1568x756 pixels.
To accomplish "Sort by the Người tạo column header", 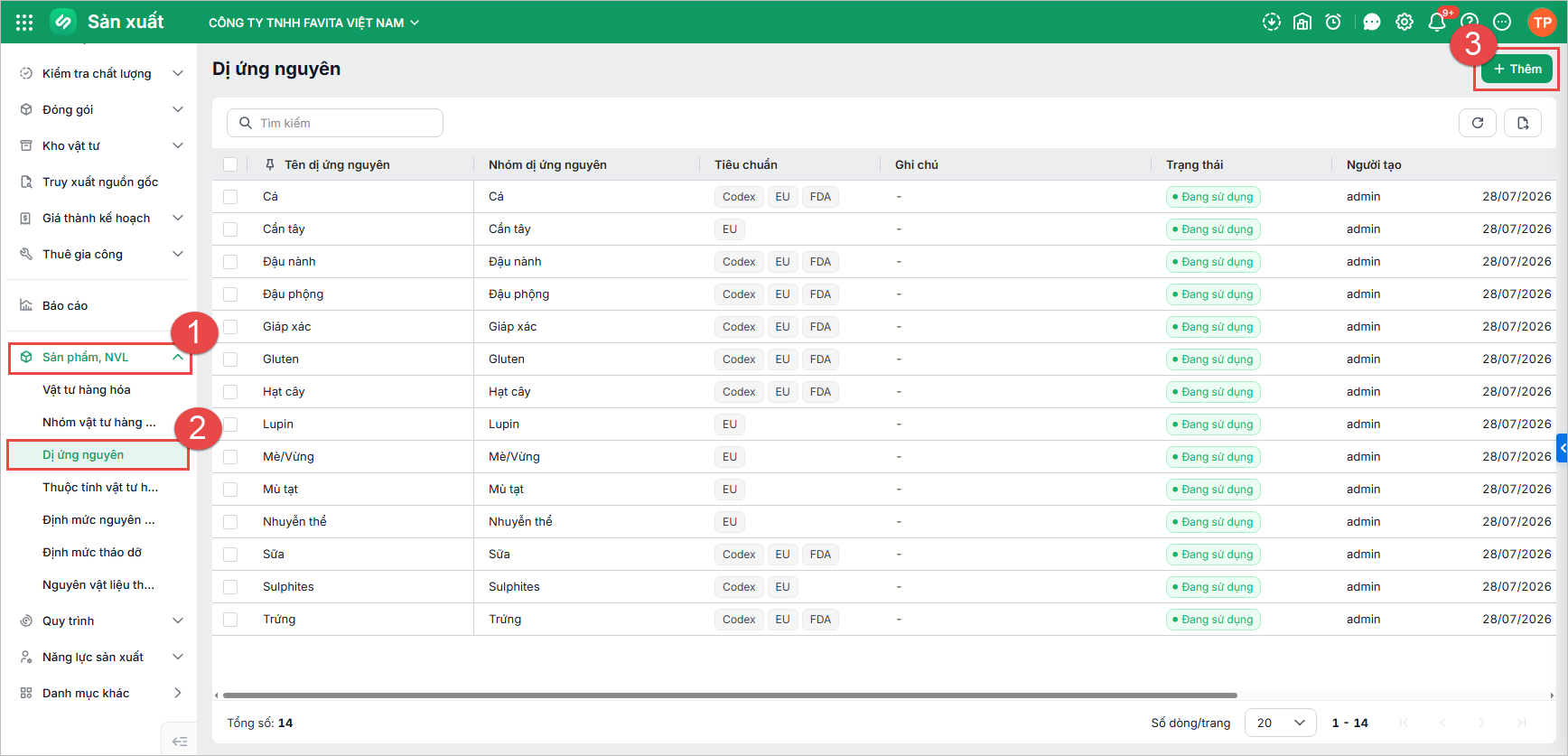I will 1374,164.
